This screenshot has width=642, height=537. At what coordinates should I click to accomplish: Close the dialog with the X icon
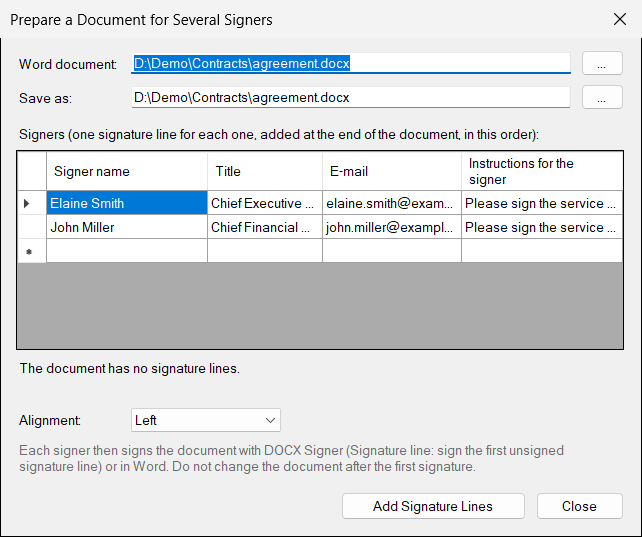click(620, 19)
